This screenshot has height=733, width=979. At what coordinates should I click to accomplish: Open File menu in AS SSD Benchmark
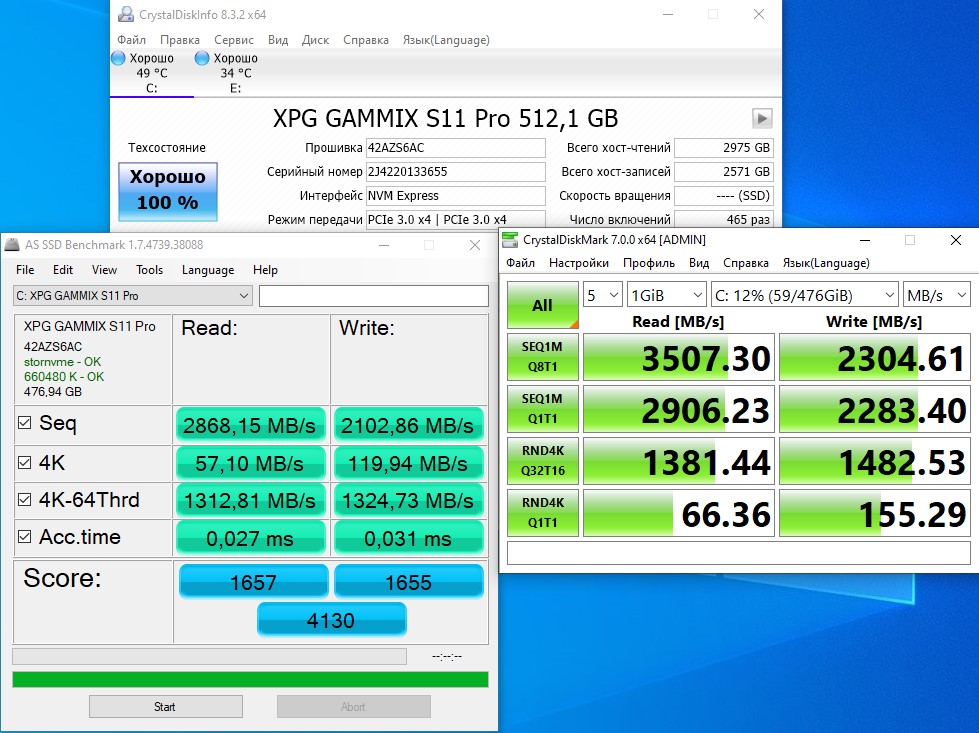[25, 270]
